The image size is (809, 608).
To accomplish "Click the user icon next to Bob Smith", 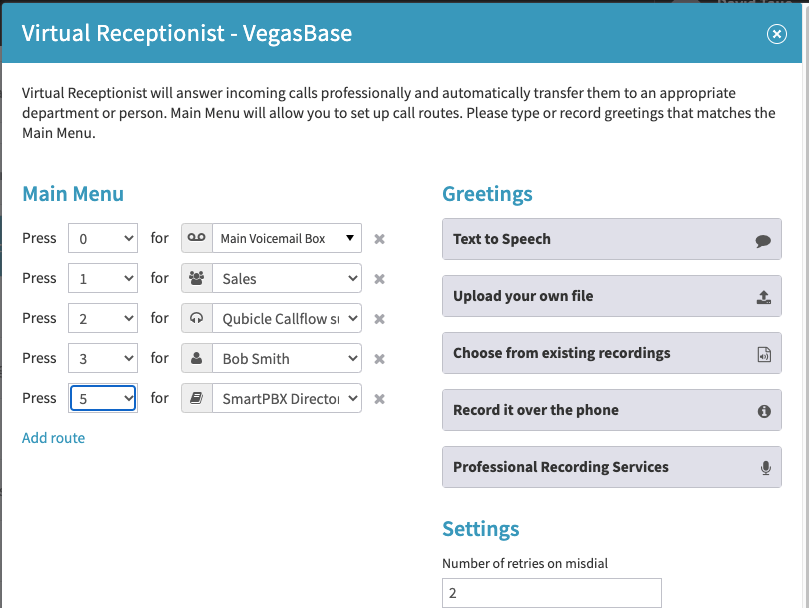I will click(x=197, y=358).
